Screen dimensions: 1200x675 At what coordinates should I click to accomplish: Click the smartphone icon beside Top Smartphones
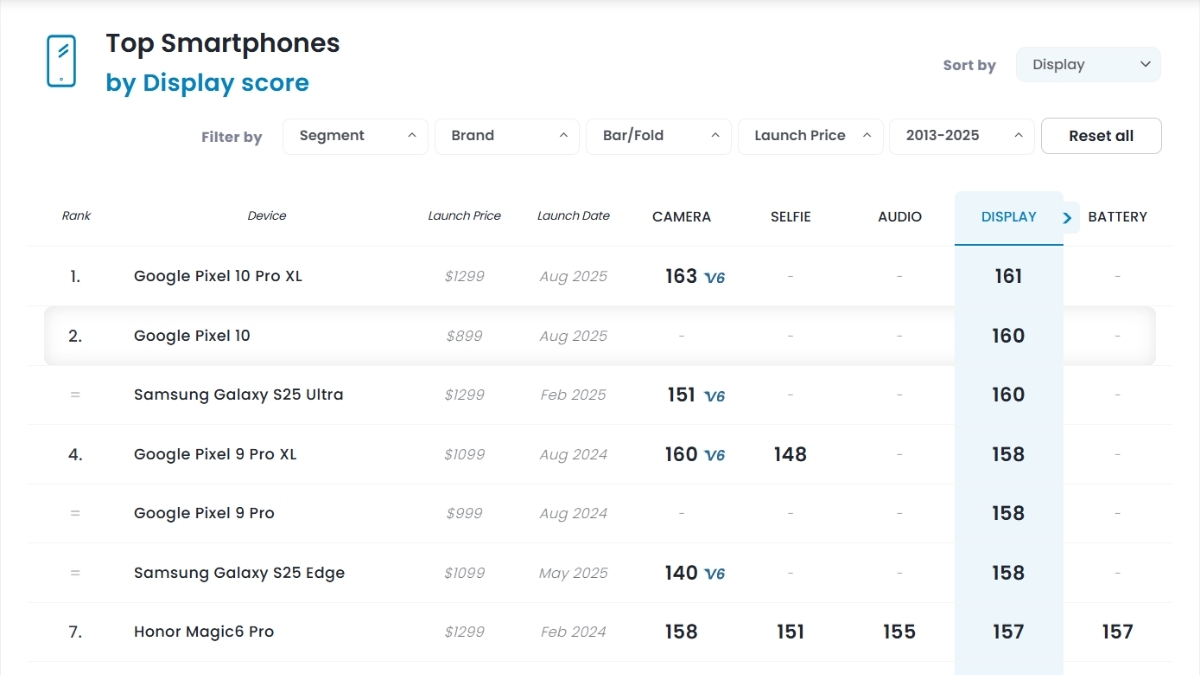[61, 61]
